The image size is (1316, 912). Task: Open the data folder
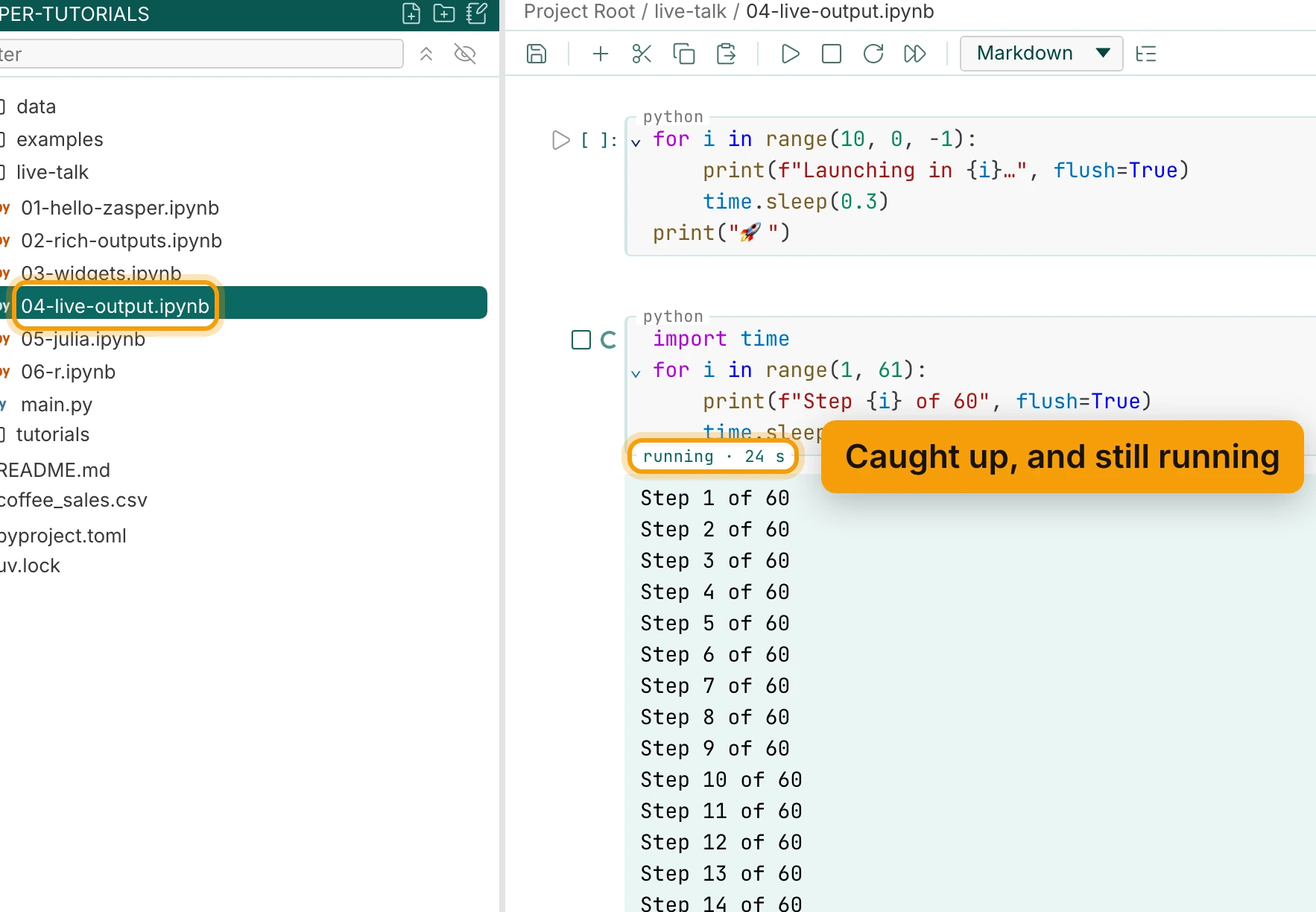pyautogui.click(x=36, y=107)
